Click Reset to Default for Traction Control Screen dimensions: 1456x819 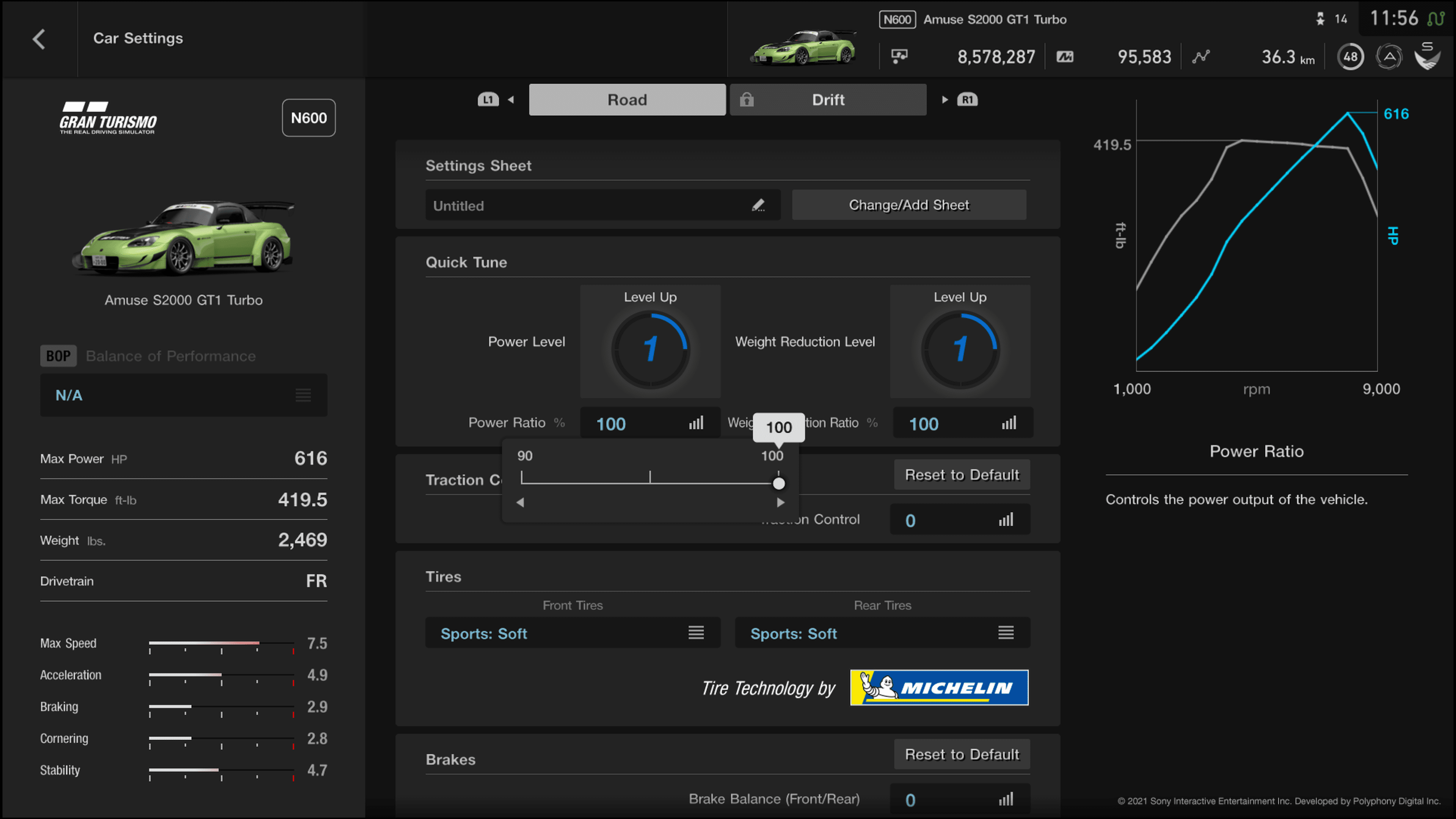point(962,475)
